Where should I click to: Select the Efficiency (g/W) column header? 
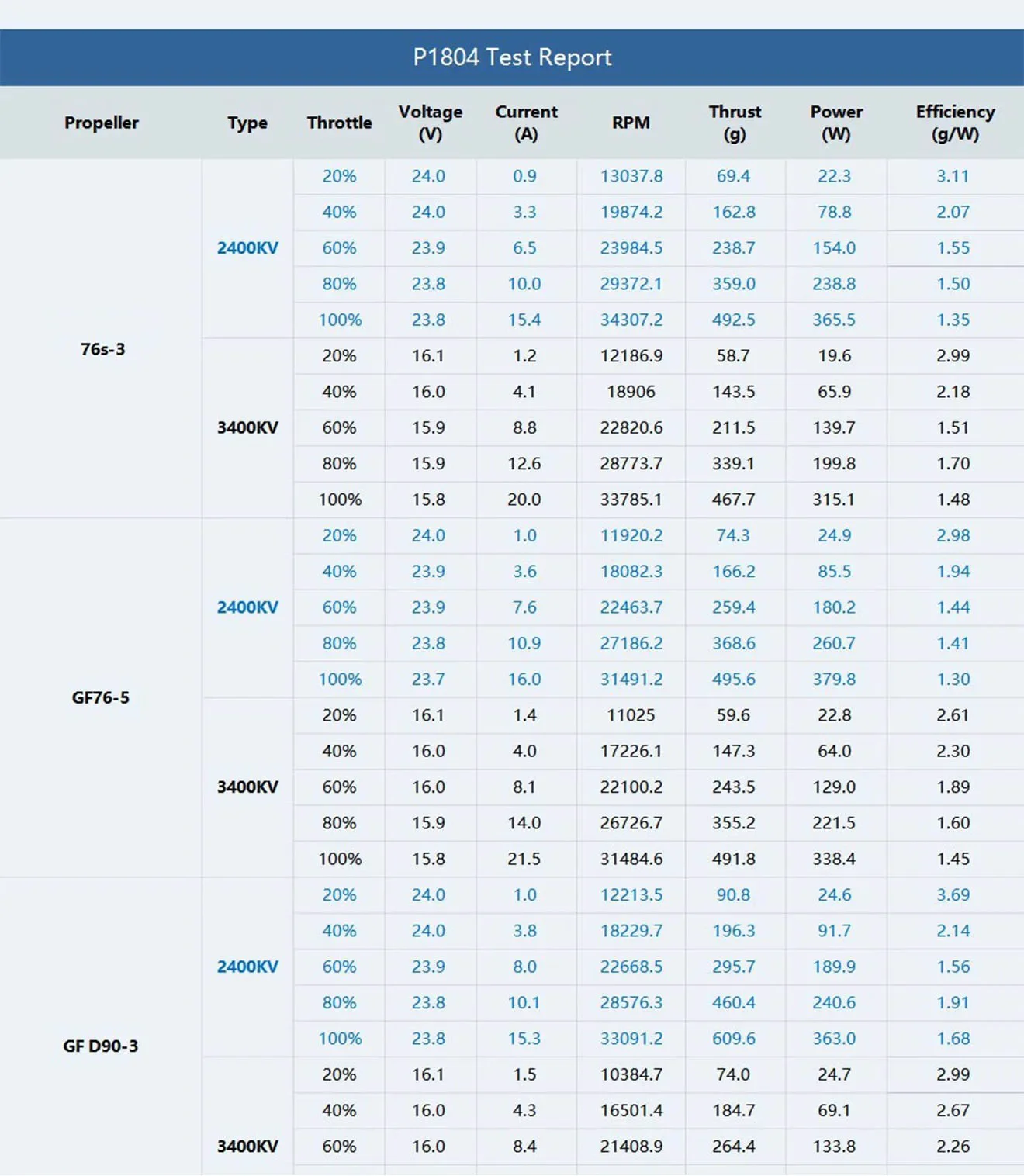tap(955, 123)
